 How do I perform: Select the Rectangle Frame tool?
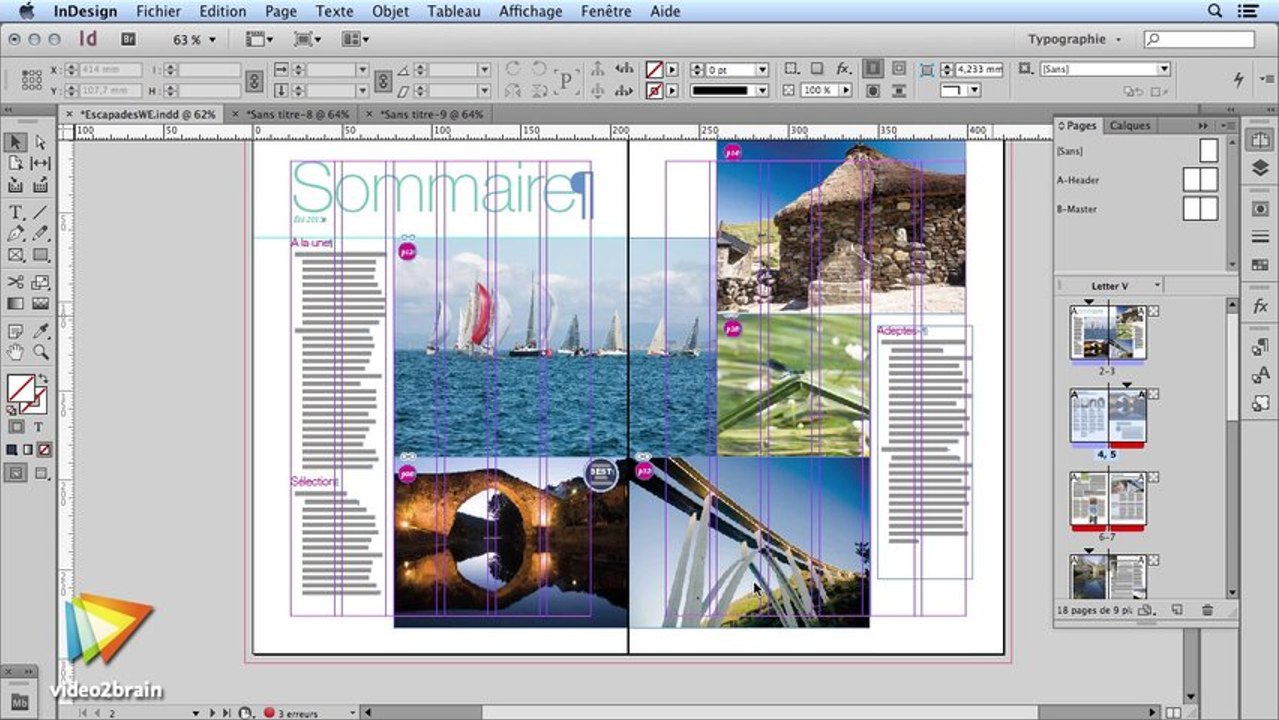(x=16, y=255)
